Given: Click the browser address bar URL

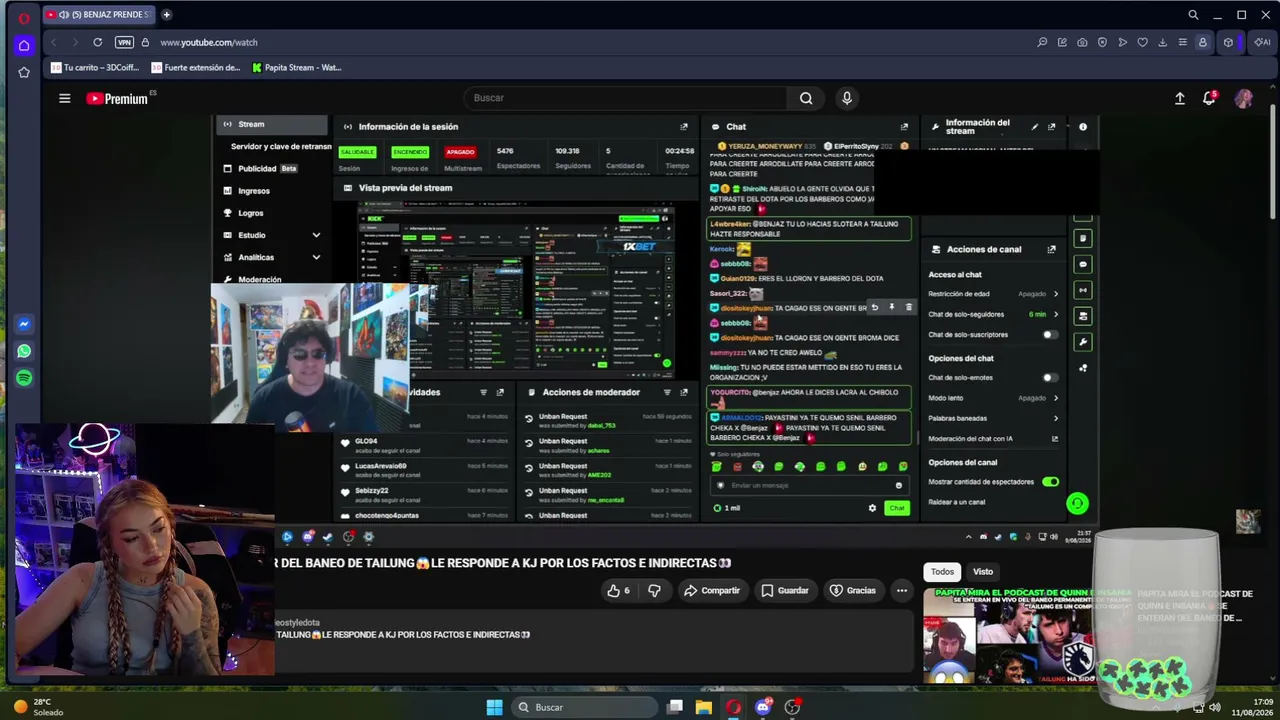Looking at the screenshot, I should coord(209,42).
